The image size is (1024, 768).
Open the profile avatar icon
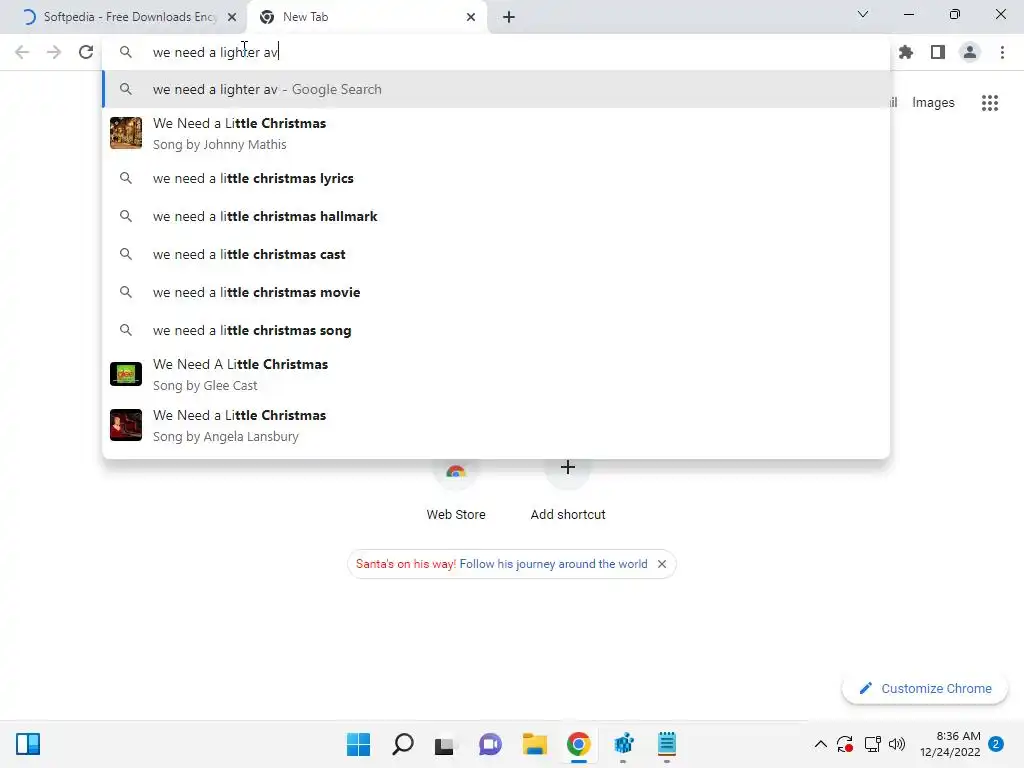tap(970, 52)
